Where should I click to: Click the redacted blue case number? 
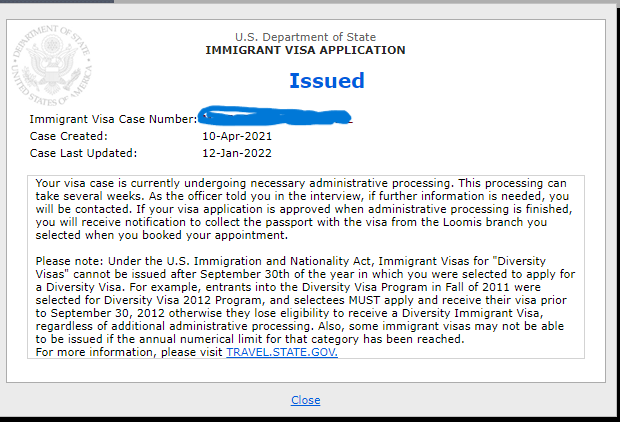tap(276, 116)
